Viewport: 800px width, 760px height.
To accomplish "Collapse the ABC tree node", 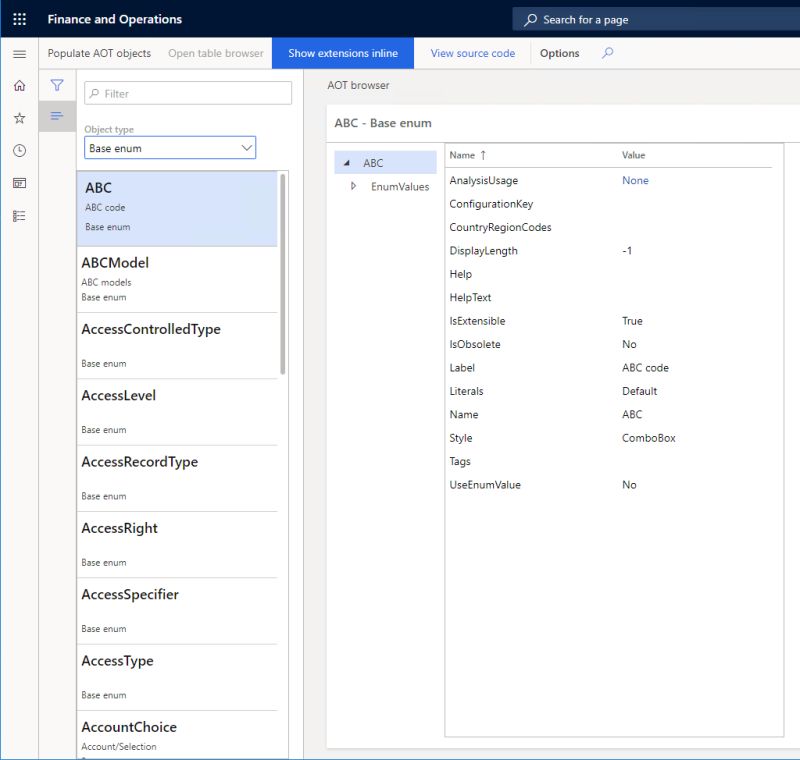I will [347, 163].
